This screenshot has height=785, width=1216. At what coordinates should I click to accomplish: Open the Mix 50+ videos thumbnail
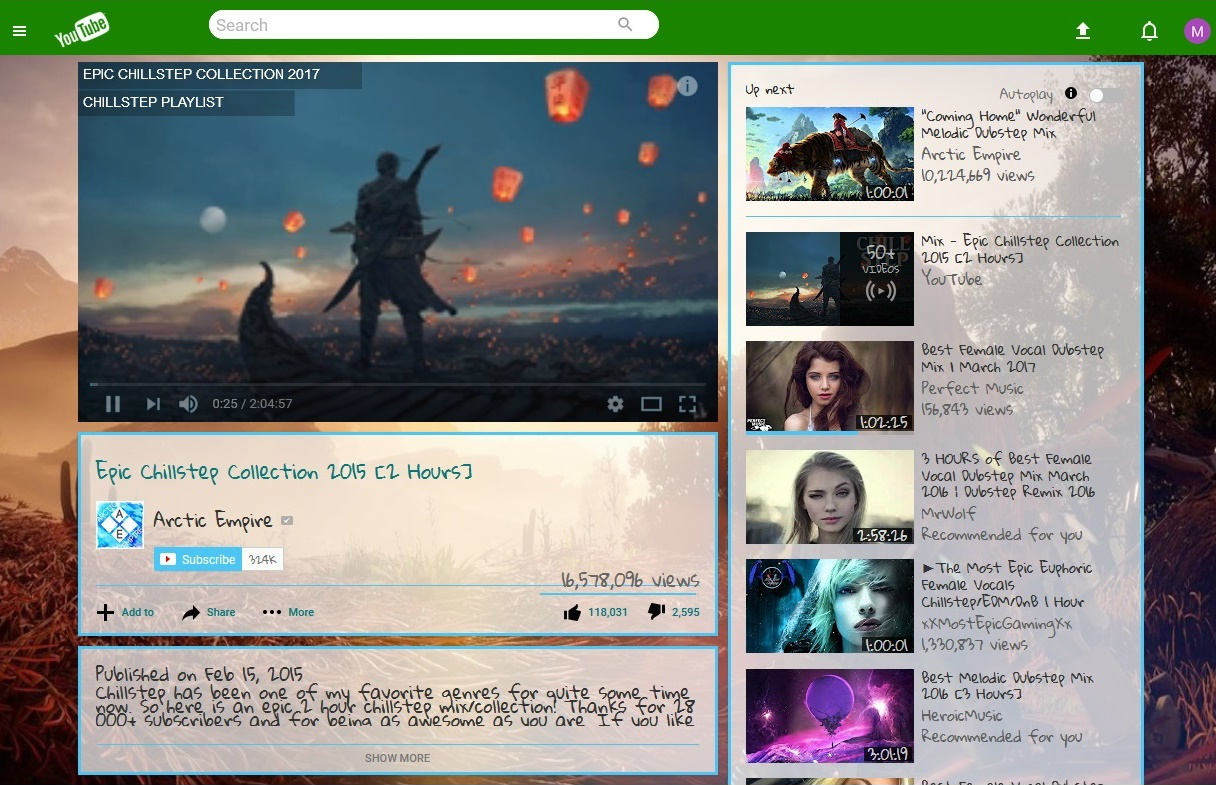point(830,279)
